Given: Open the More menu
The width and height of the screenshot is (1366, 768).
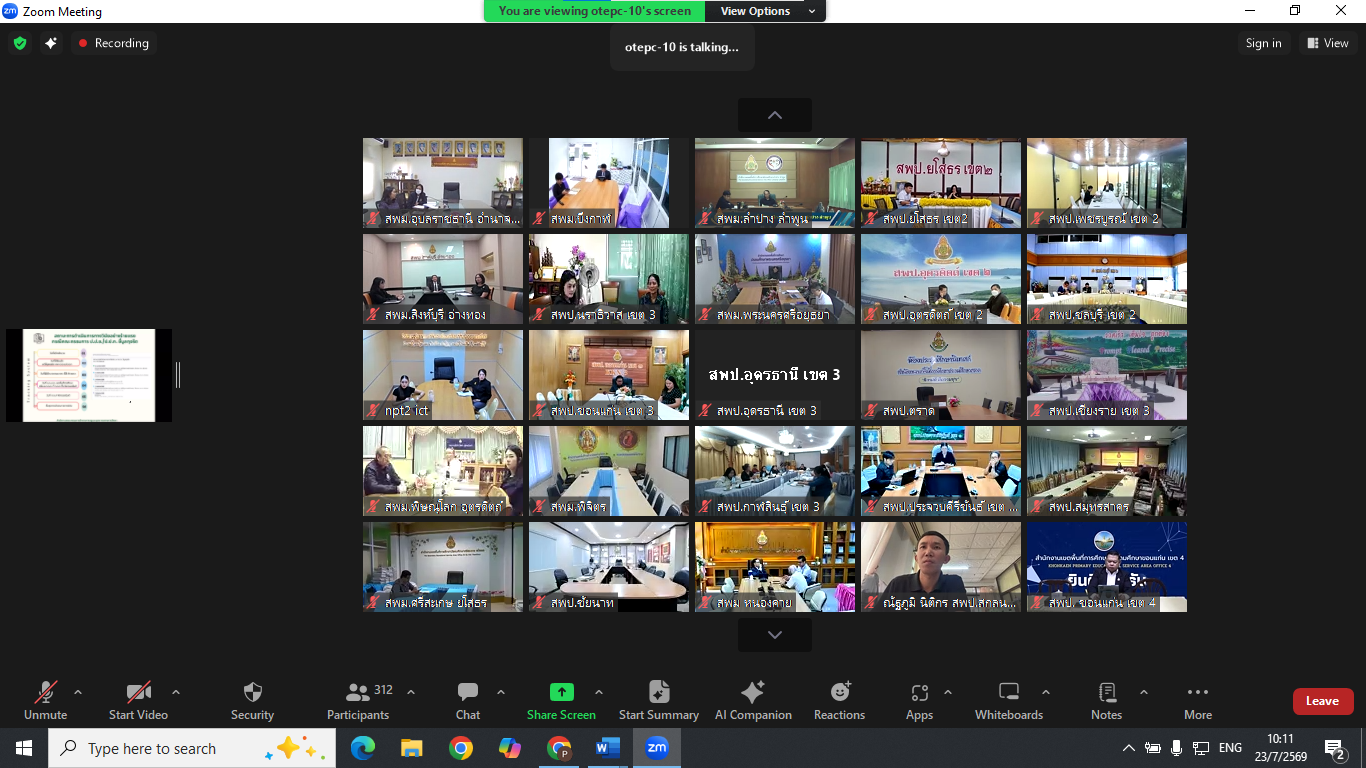Looking at the screenshot, I should click(x=1197, y=700).
